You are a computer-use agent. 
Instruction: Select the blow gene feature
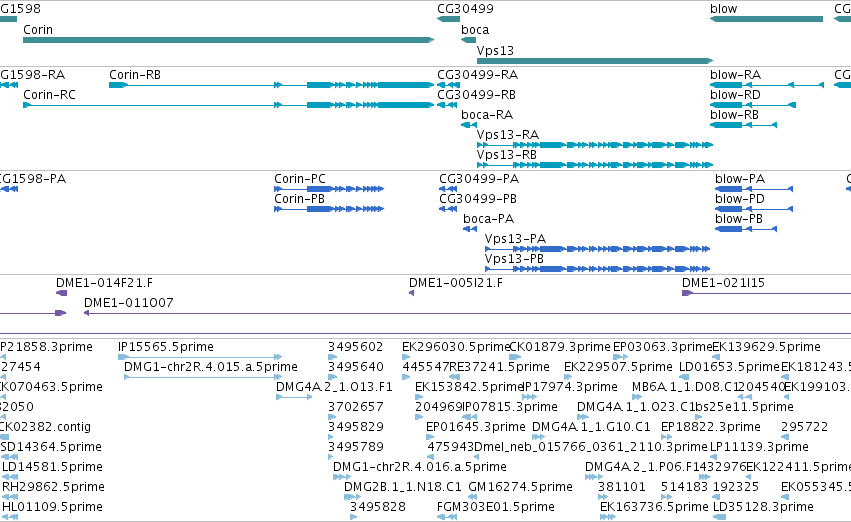coord(766,19)
